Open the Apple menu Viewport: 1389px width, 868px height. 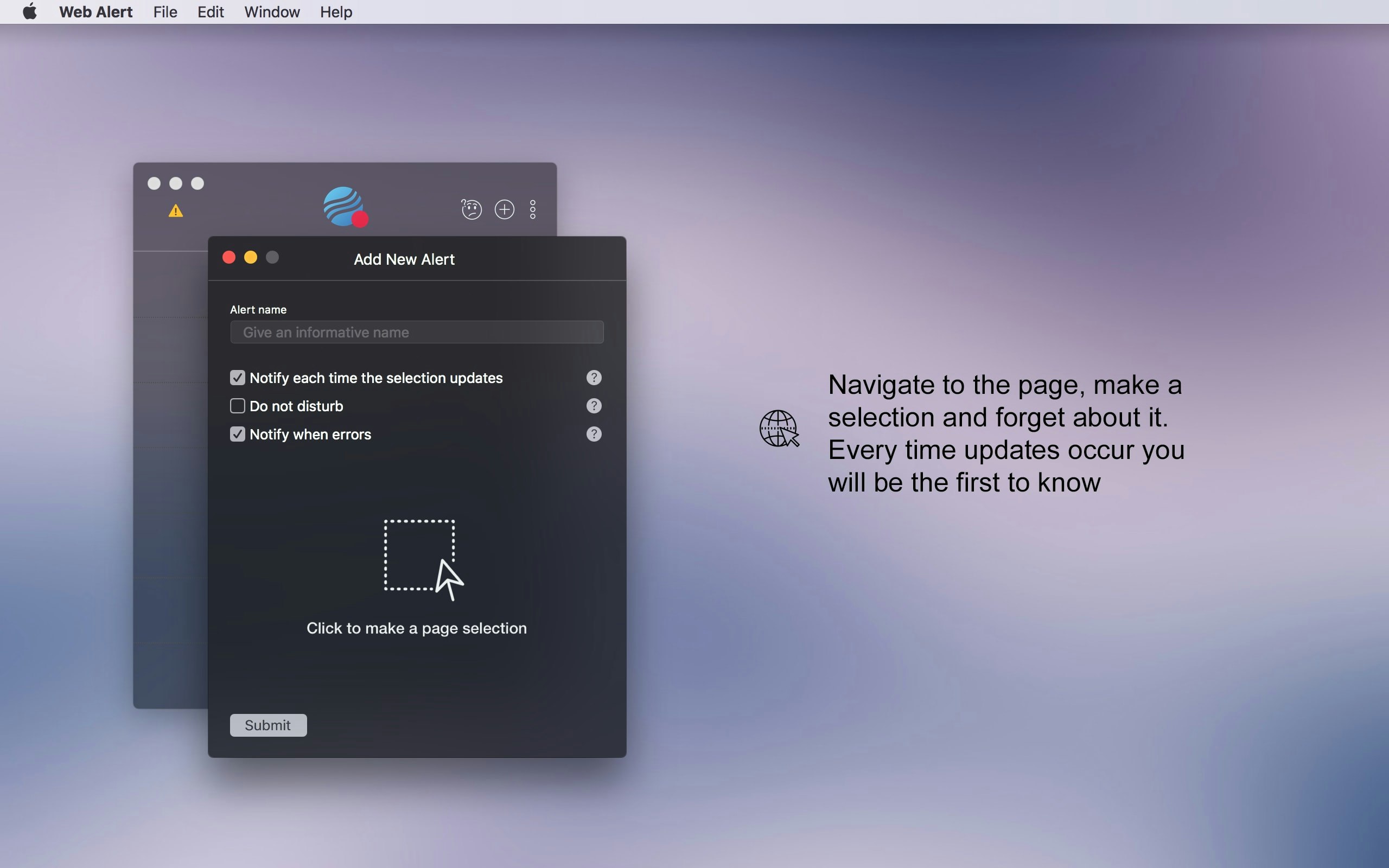30,11
